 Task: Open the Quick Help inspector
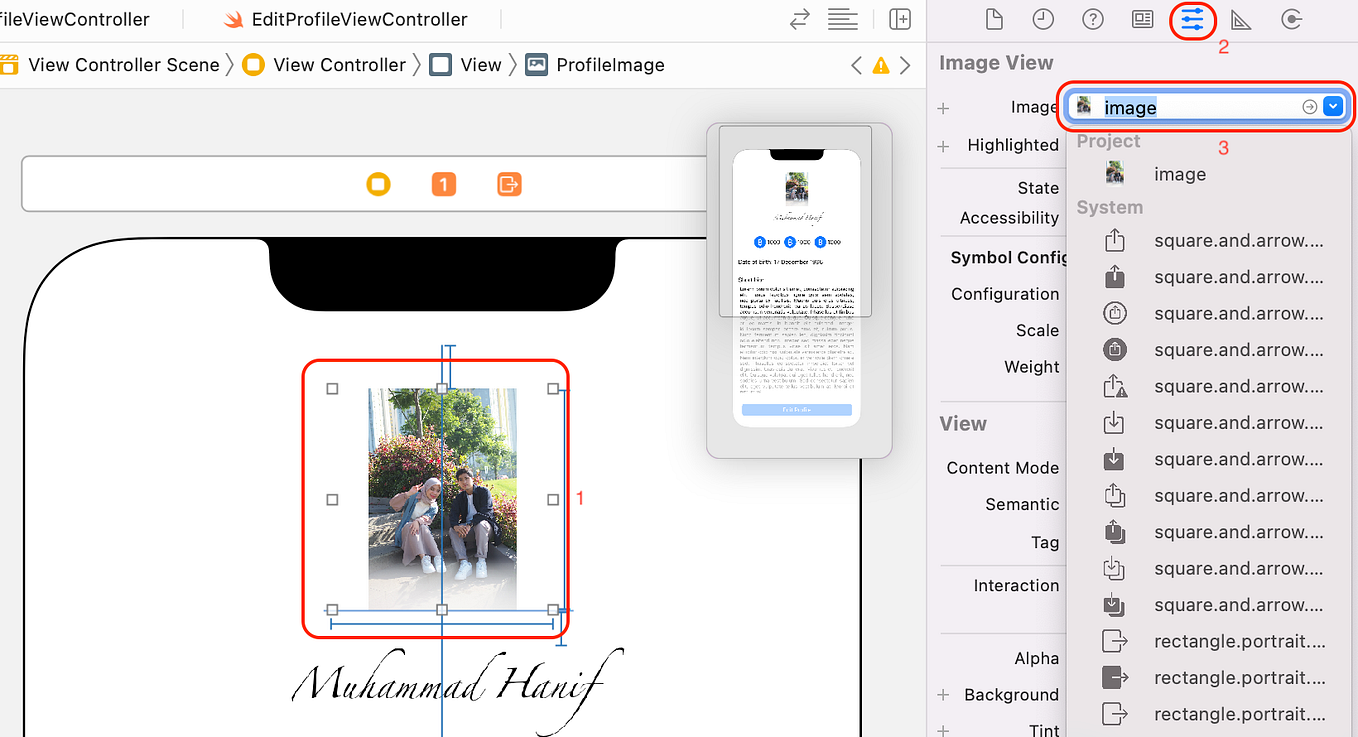pyautogui.click(x=1092, y=19)
